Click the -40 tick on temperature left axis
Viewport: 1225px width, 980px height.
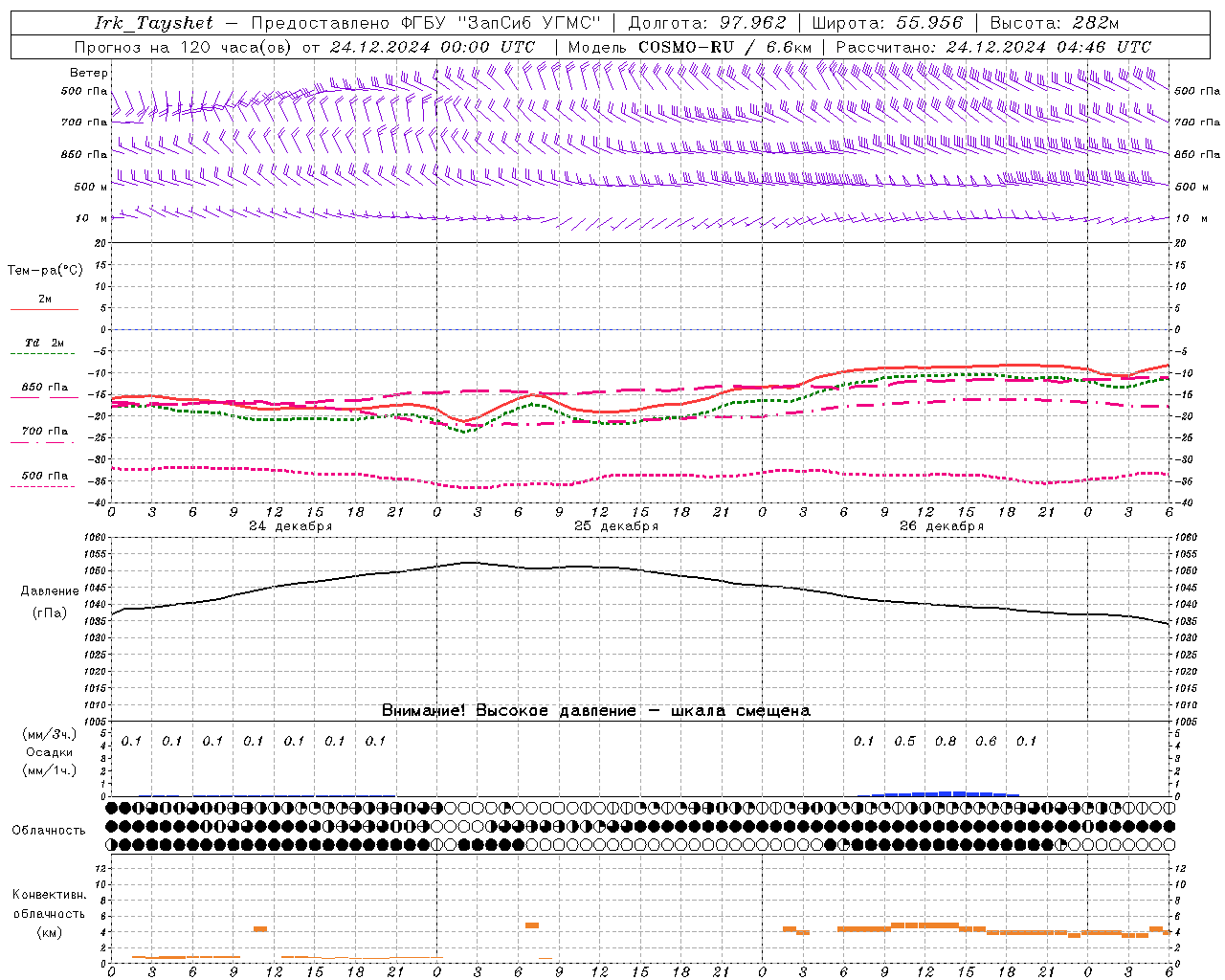[x=99, y=503]
